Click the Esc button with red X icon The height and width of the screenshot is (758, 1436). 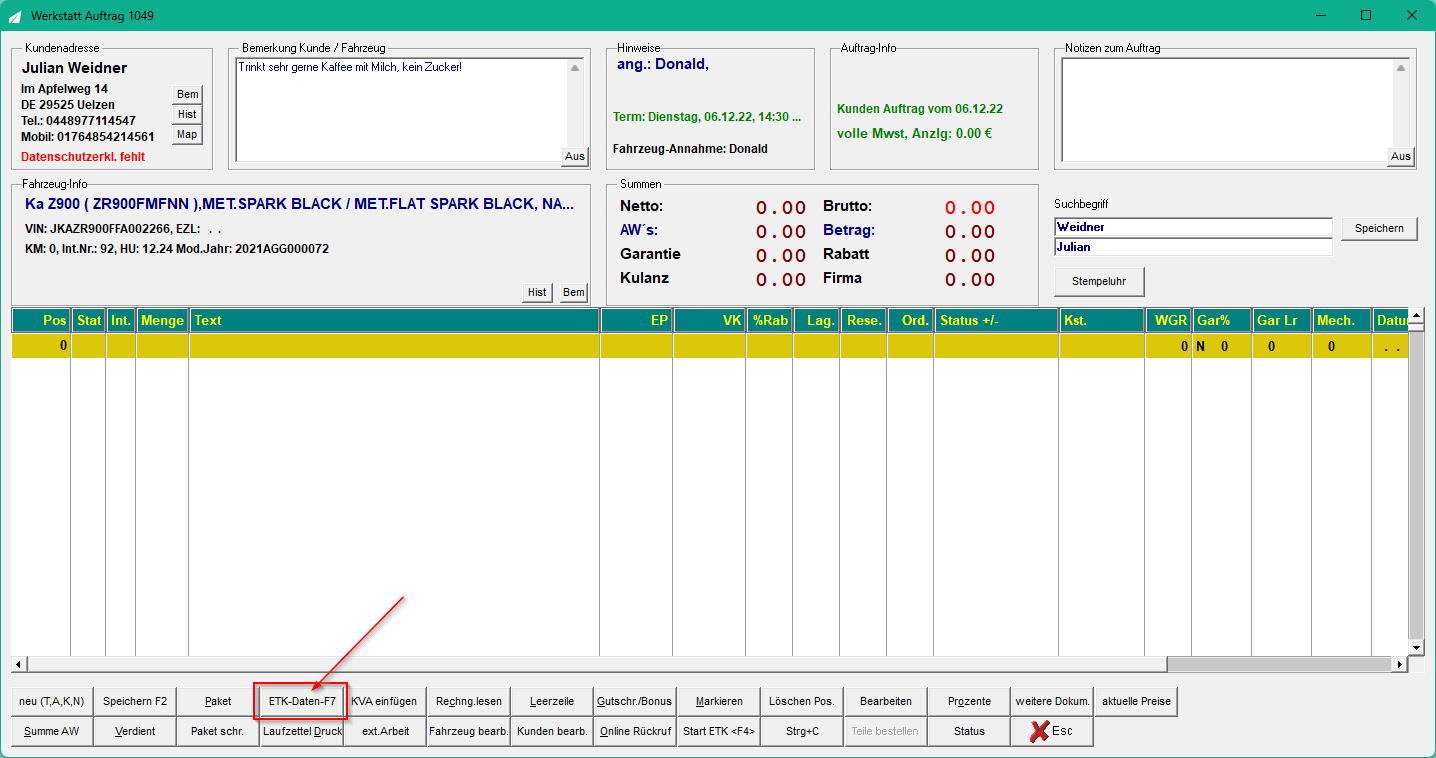pyautogui.click(x=1051, y=731)
